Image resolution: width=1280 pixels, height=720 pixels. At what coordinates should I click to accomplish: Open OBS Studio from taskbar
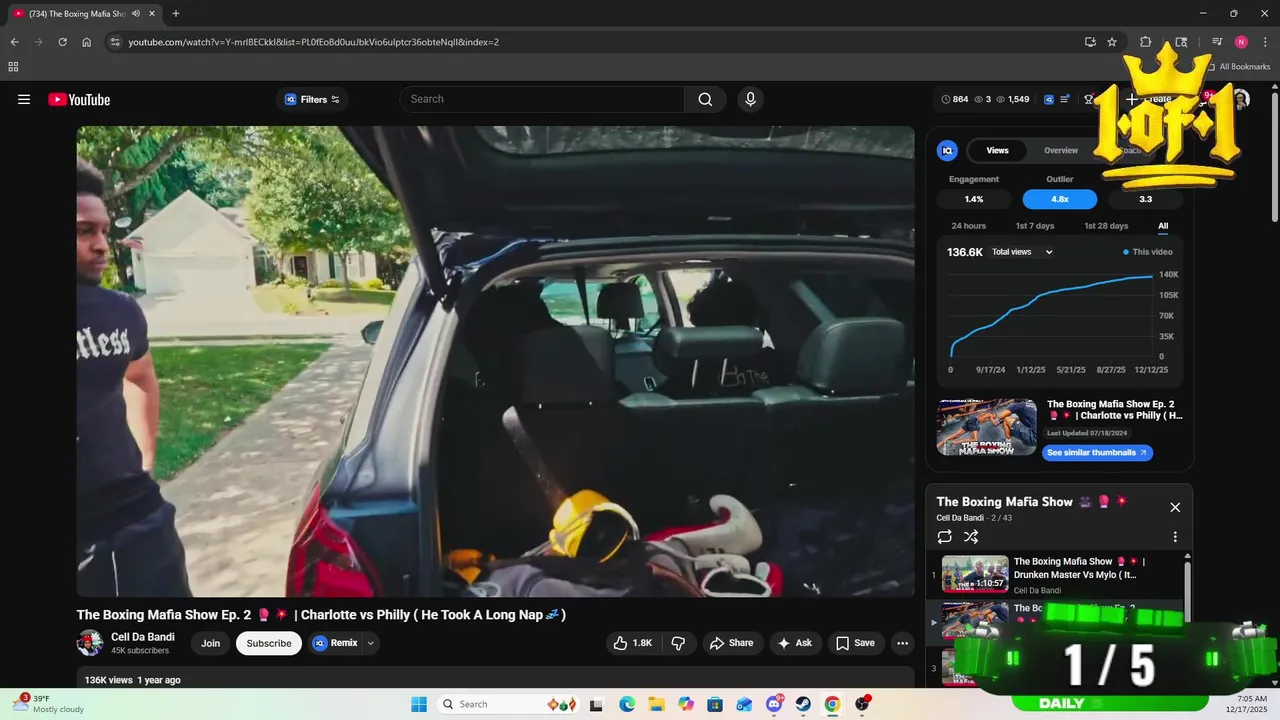862,704
